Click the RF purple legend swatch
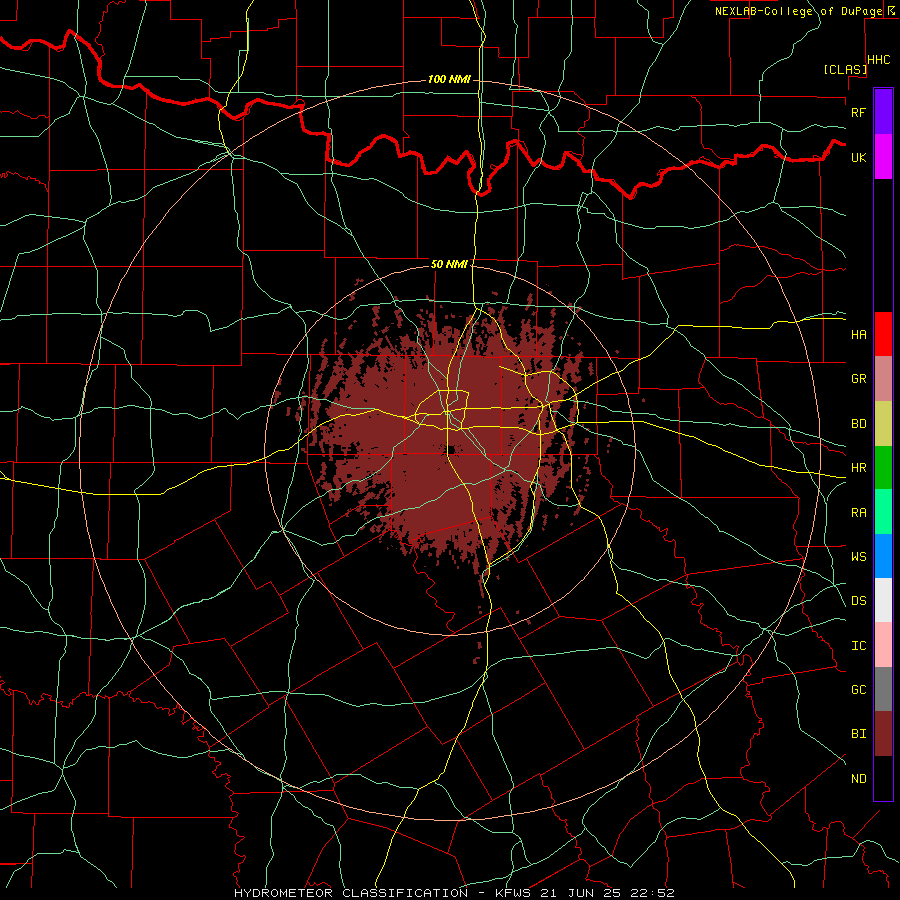The height and width of the screenshot is (900, 900). click(883, 112)
